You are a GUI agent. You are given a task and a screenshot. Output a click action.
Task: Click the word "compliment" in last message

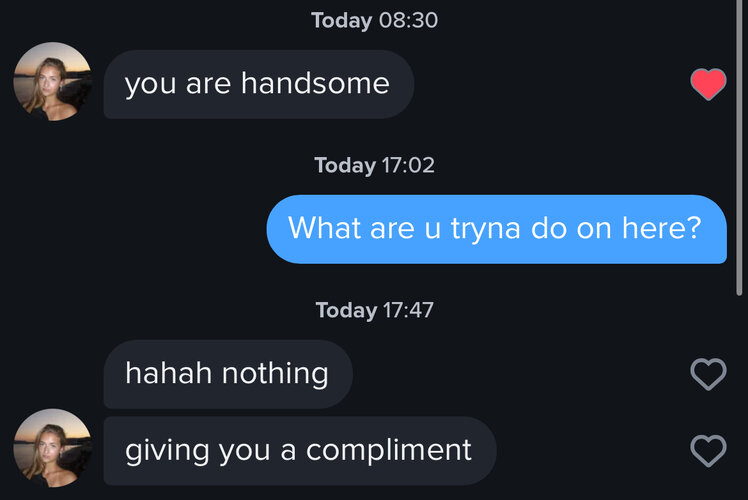(x=389, y=451)
